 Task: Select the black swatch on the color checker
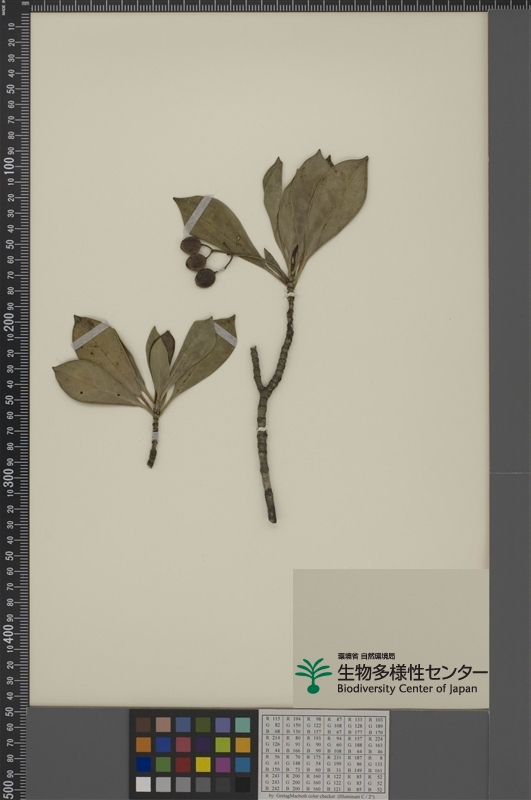tap(243, 784)
